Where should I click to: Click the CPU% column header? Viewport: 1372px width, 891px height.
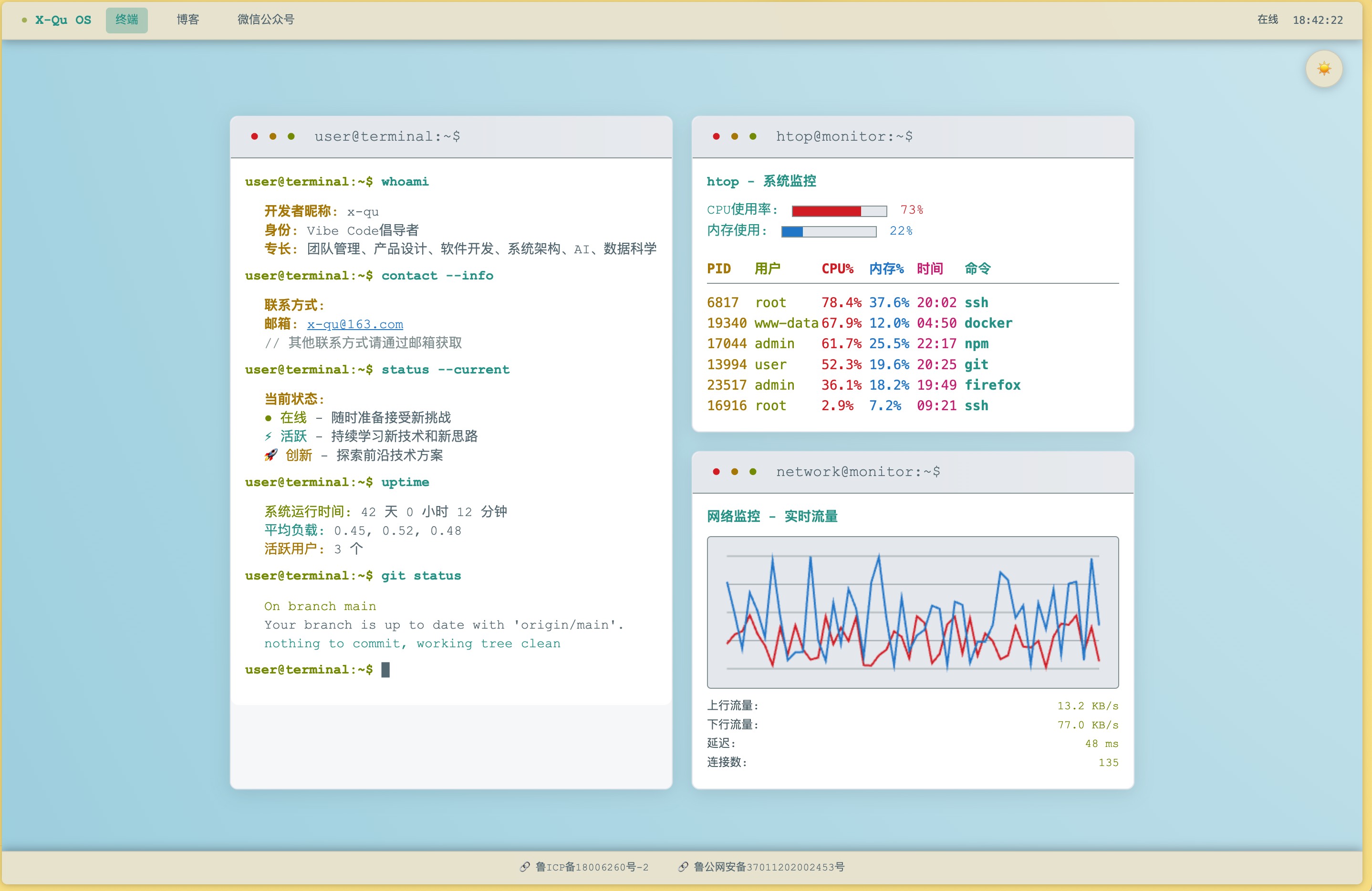(x=838, y=269)
